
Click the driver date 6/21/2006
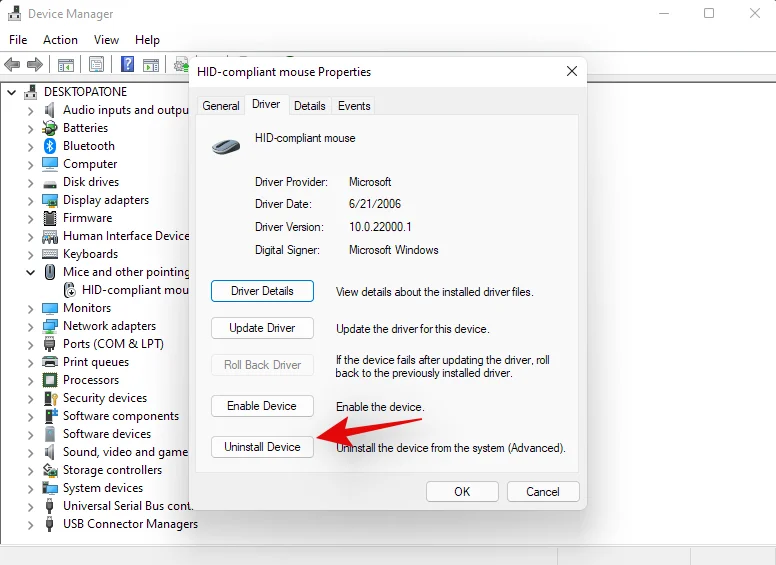click(375, 204)
